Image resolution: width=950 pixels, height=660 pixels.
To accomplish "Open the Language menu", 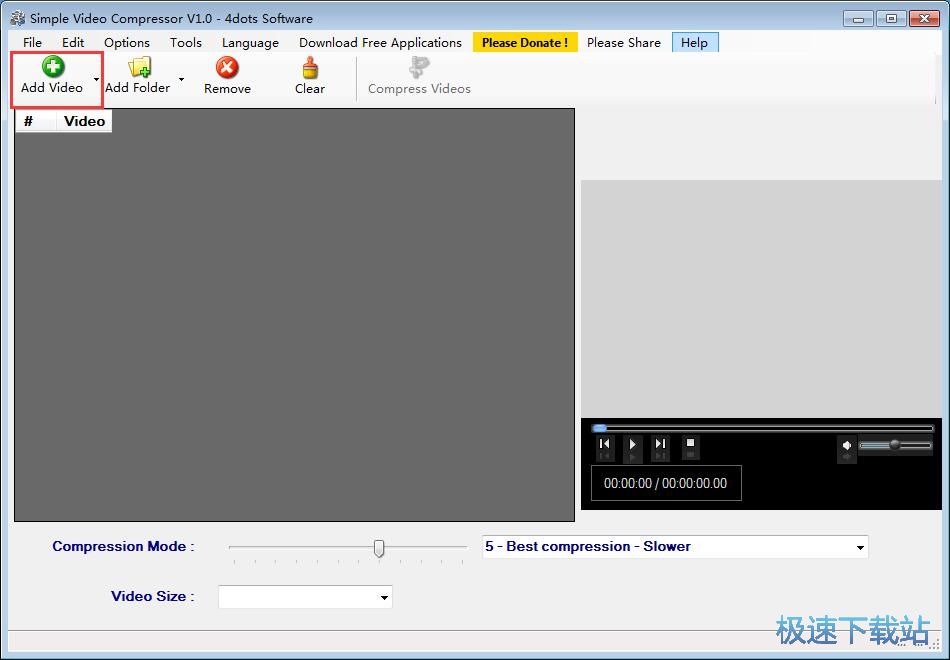I will coord(250,42).
